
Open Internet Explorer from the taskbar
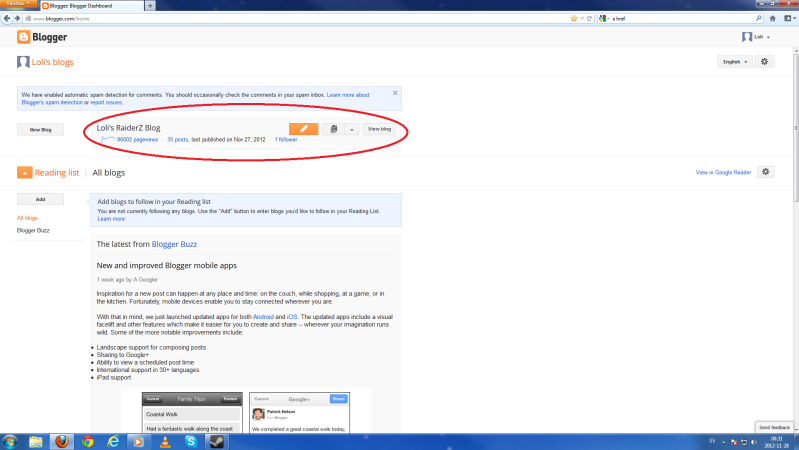coord(113,442)
